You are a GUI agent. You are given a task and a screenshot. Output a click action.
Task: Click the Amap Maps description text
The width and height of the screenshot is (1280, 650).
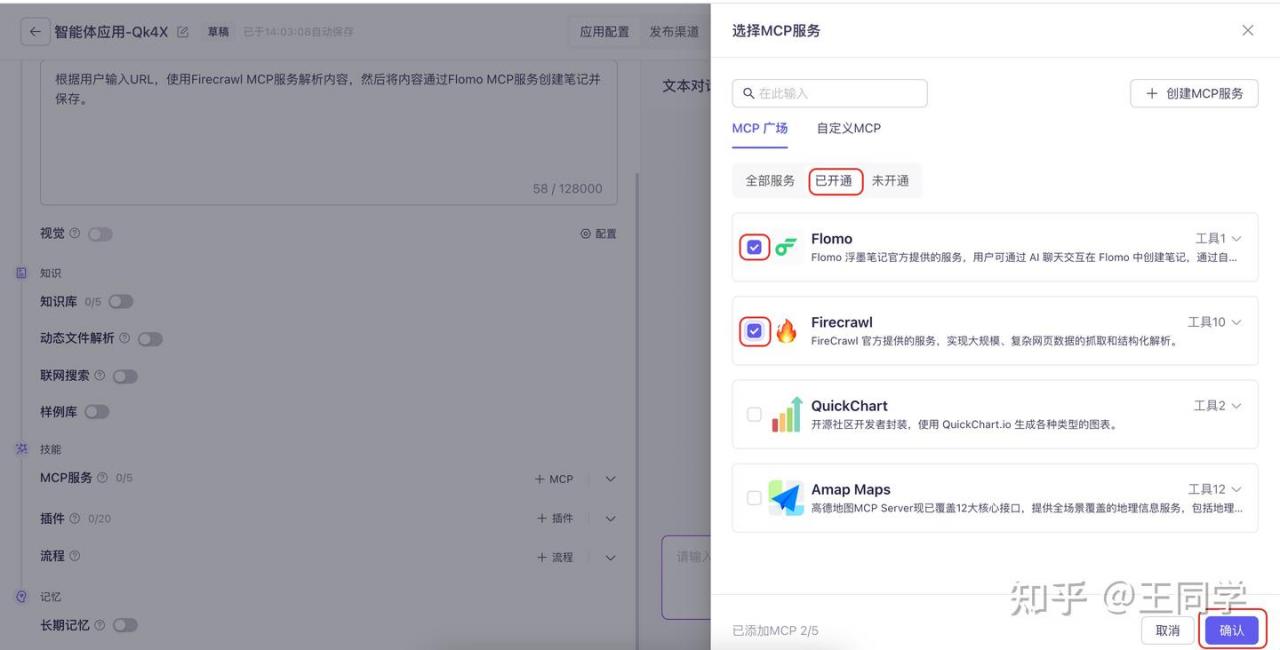(1027, 508)
